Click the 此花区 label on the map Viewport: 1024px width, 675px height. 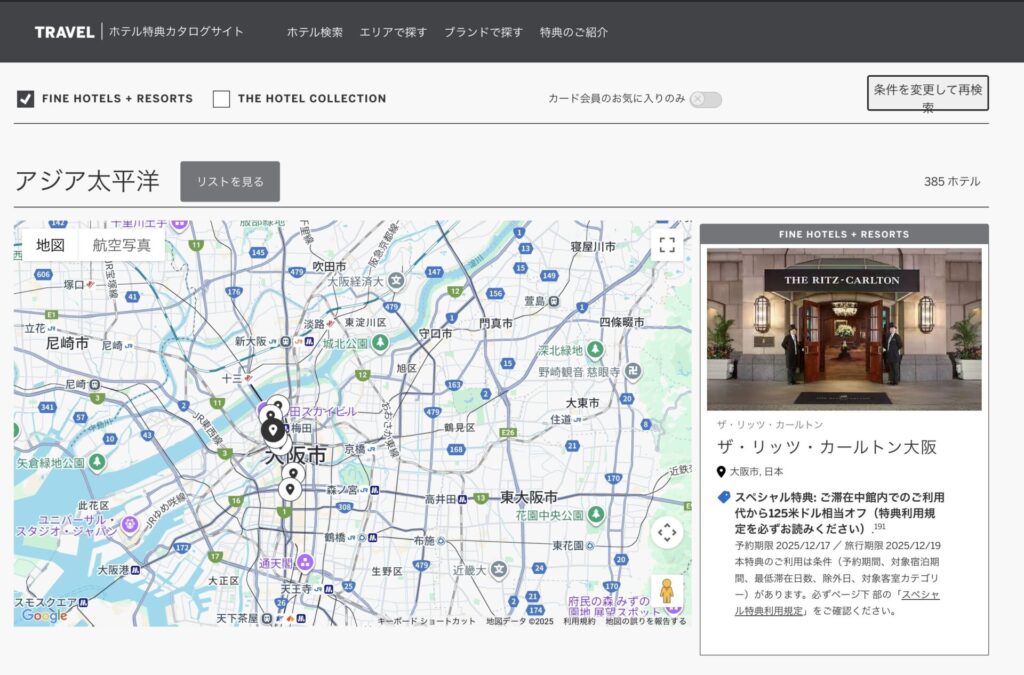point(93,505)
